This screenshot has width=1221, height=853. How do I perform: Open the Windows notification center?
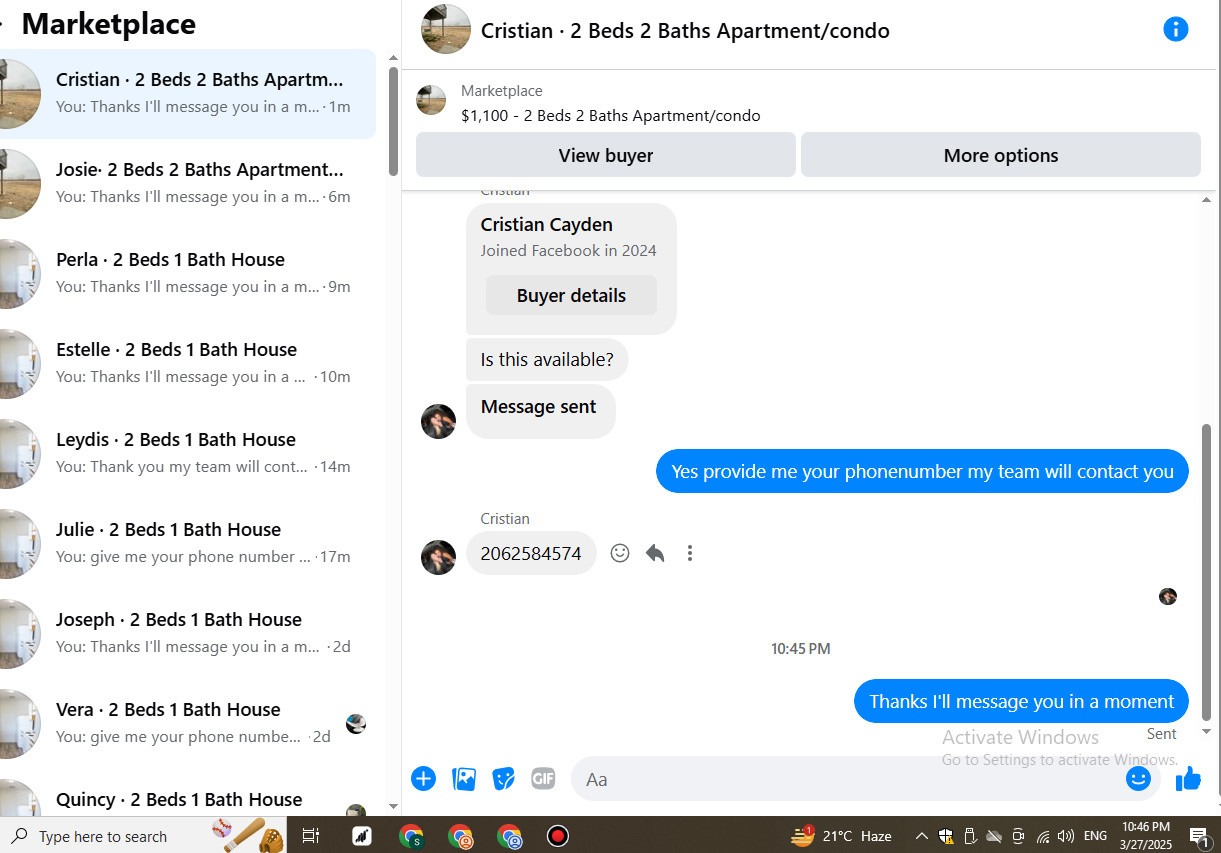point(1199,836)
